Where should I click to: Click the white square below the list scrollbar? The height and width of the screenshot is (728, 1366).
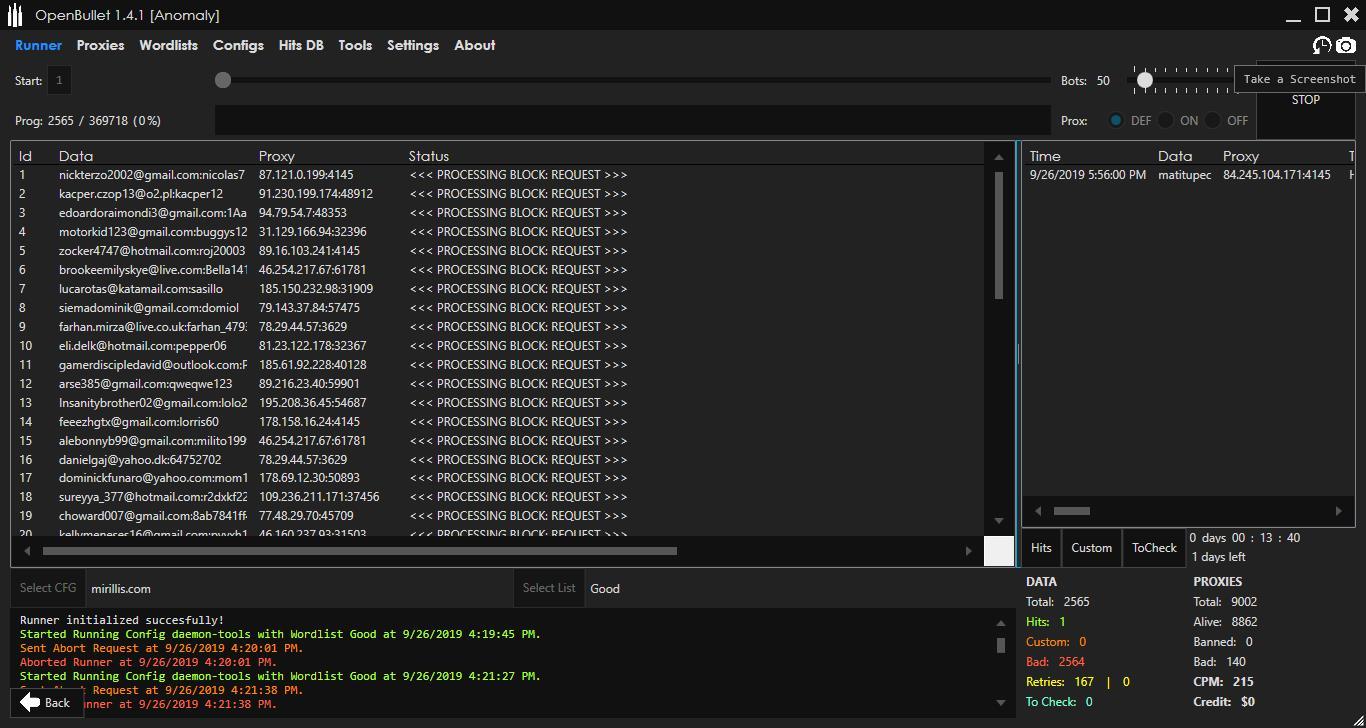point(999,551)
